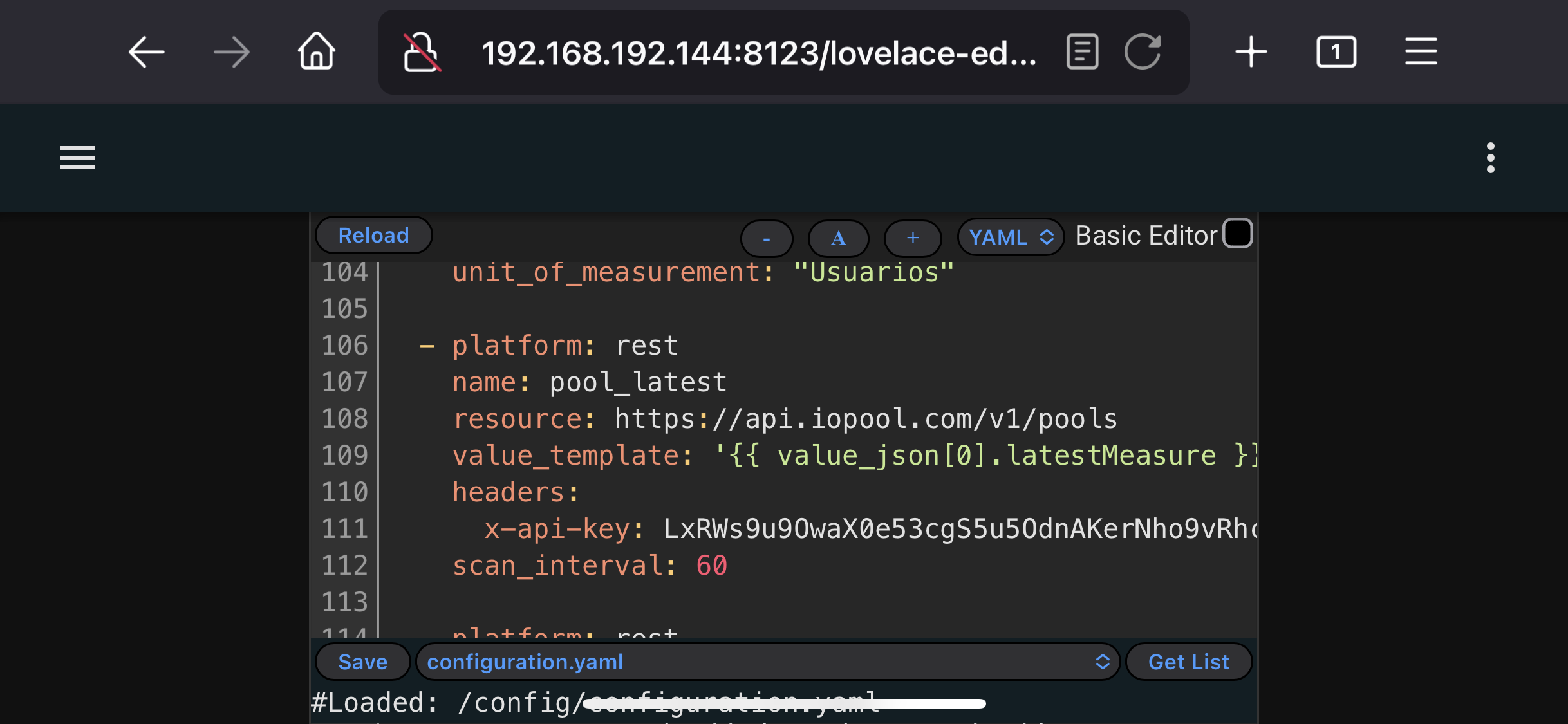The image size is (1568, 724).
Task: Click the URL address field
Action: (760, 53)
